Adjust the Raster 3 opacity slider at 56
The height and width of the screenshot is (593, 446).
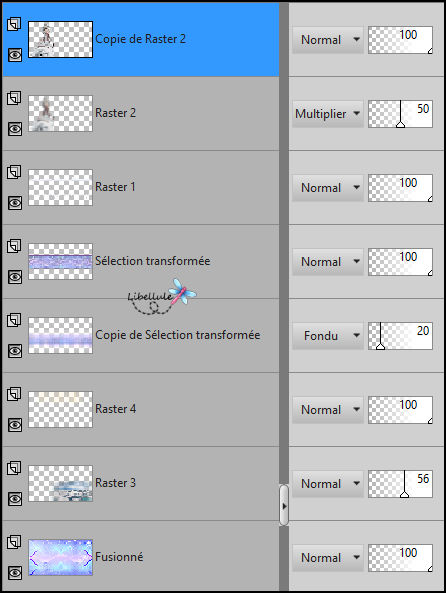pyautogui.click(x=400, y=484)
